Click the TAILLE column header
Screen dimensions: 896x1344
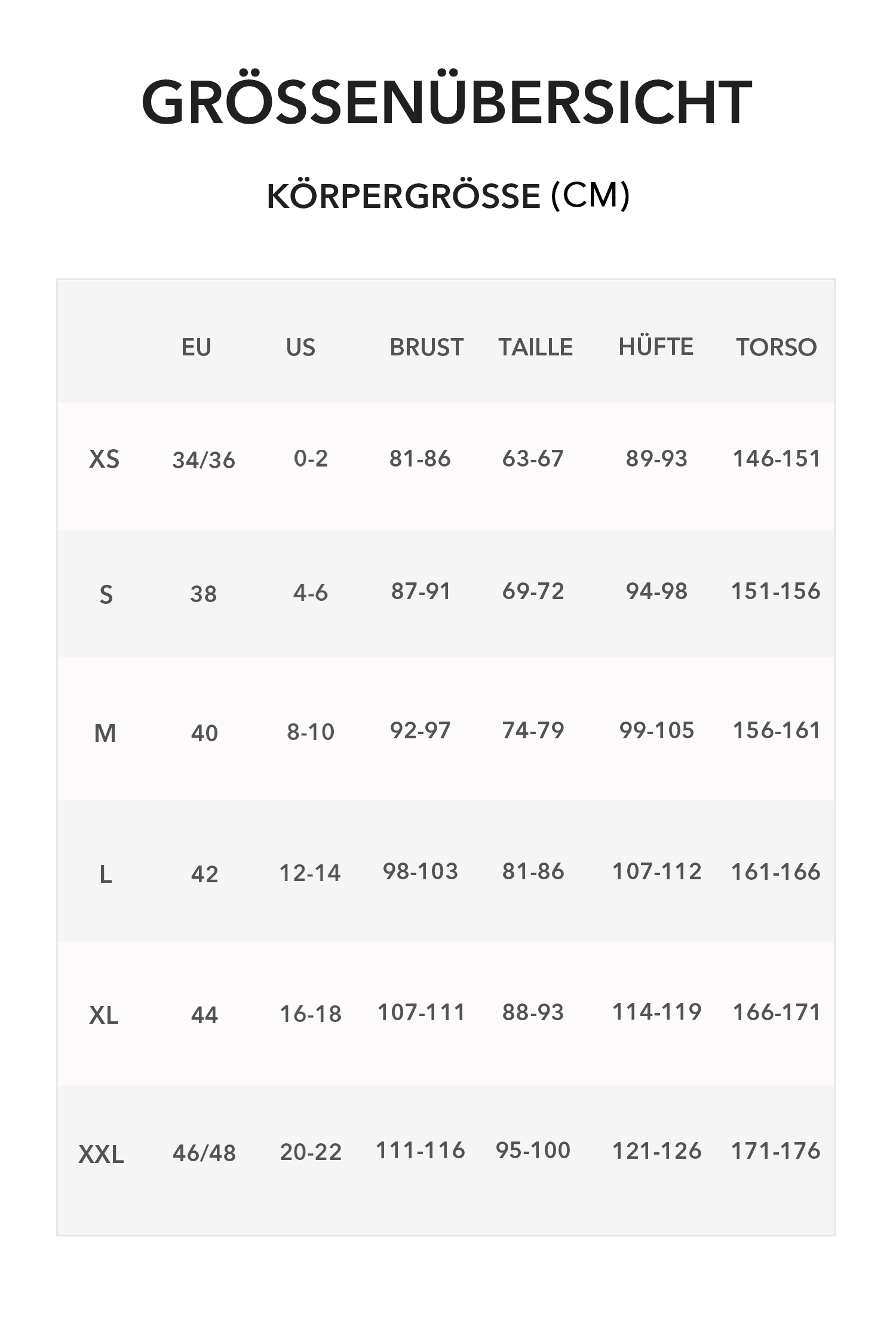click(x=535, y=347)
